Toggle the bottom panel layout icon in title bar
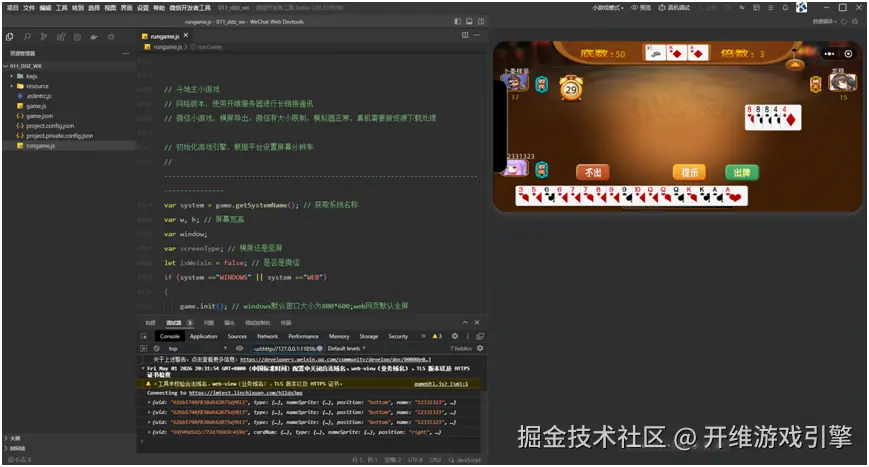This screenshot has width=869, height=467. [x=469, y=22]
